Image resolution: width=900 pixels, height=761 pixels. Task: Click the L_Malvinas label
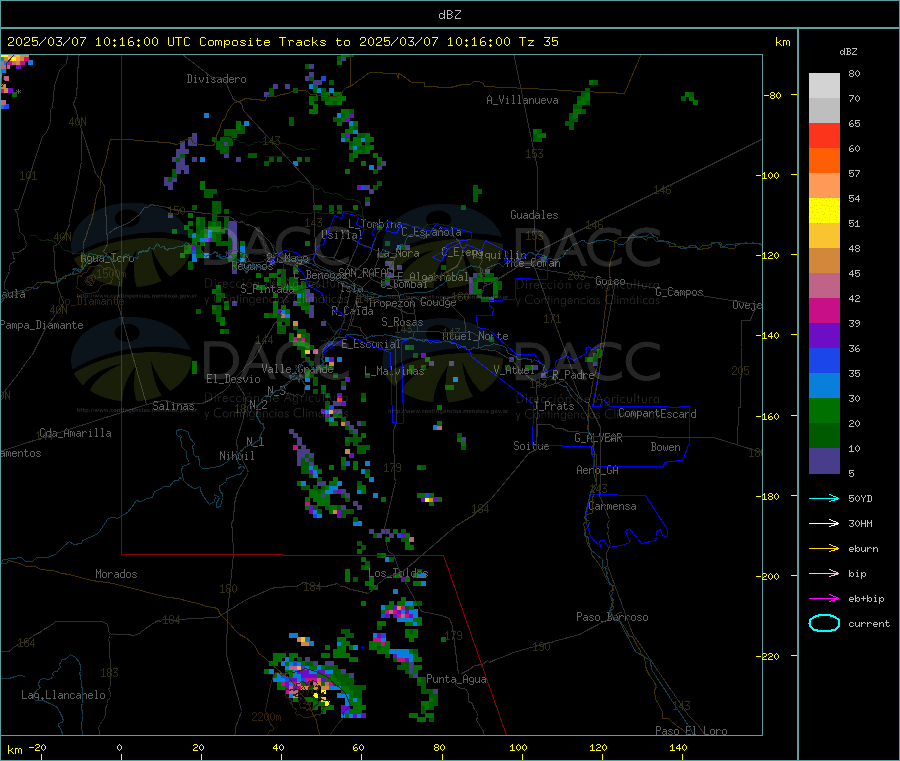click(x=394, y=371)
